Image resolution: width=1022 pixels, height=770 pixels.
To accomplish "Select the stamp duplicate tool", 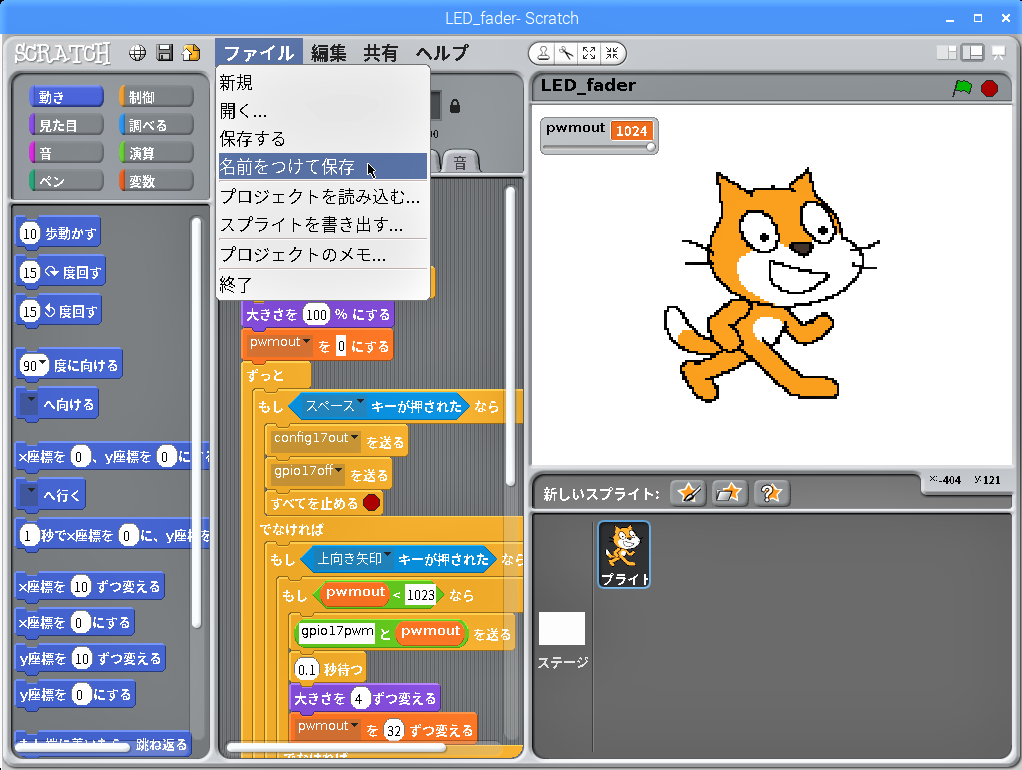I will pyautogui.click(x=543, y=53).
